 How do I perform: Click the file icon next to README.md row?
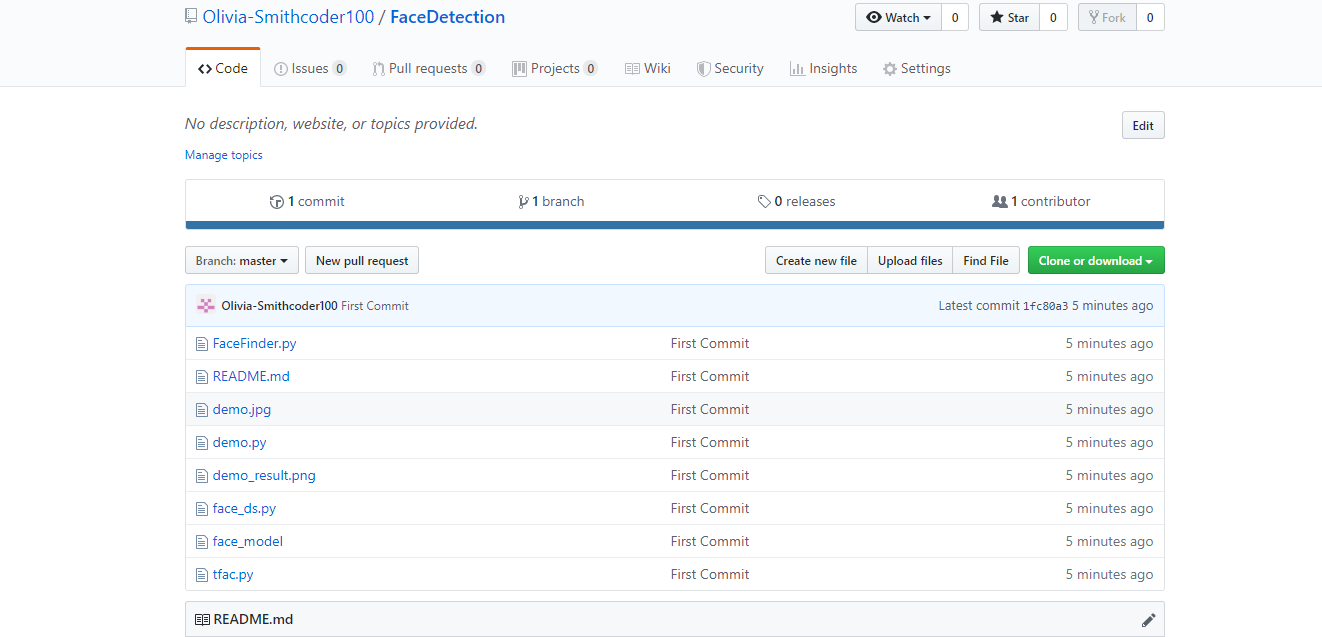202,376
